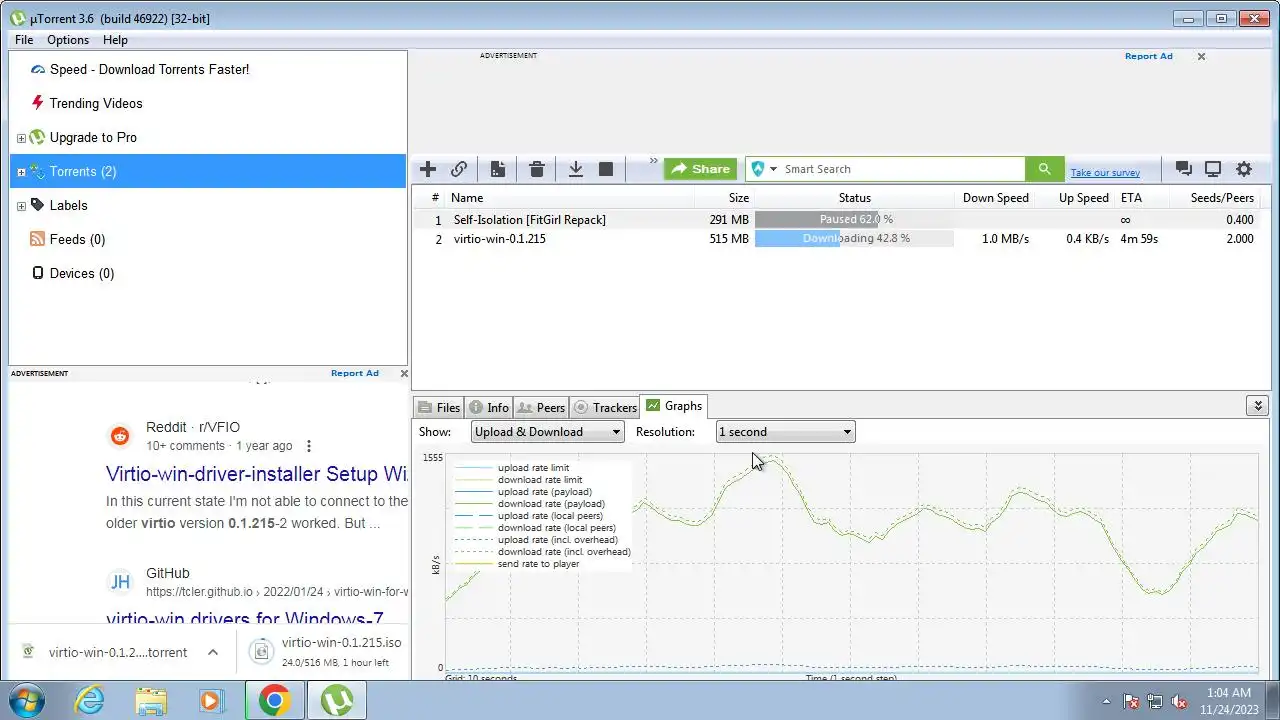The width and height of the screenshot is (1280, 720).
Task: Switch to the Graphs tab
Action: pos(674,406)
